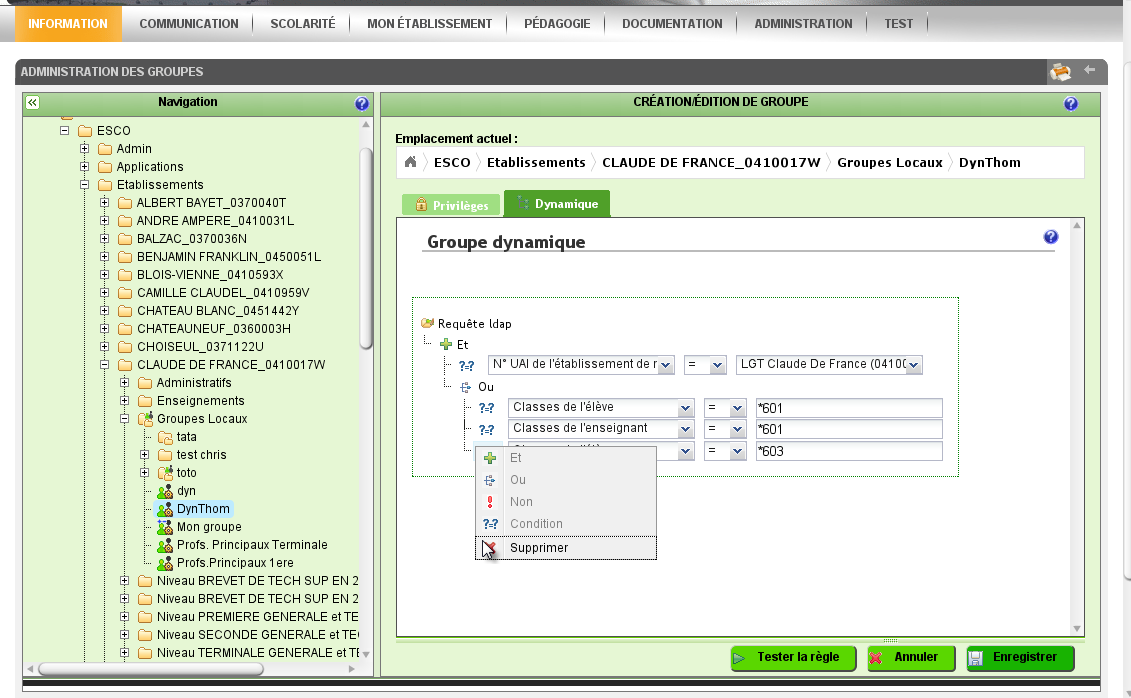Expand the Admin folder in tree

click(85, 149)
